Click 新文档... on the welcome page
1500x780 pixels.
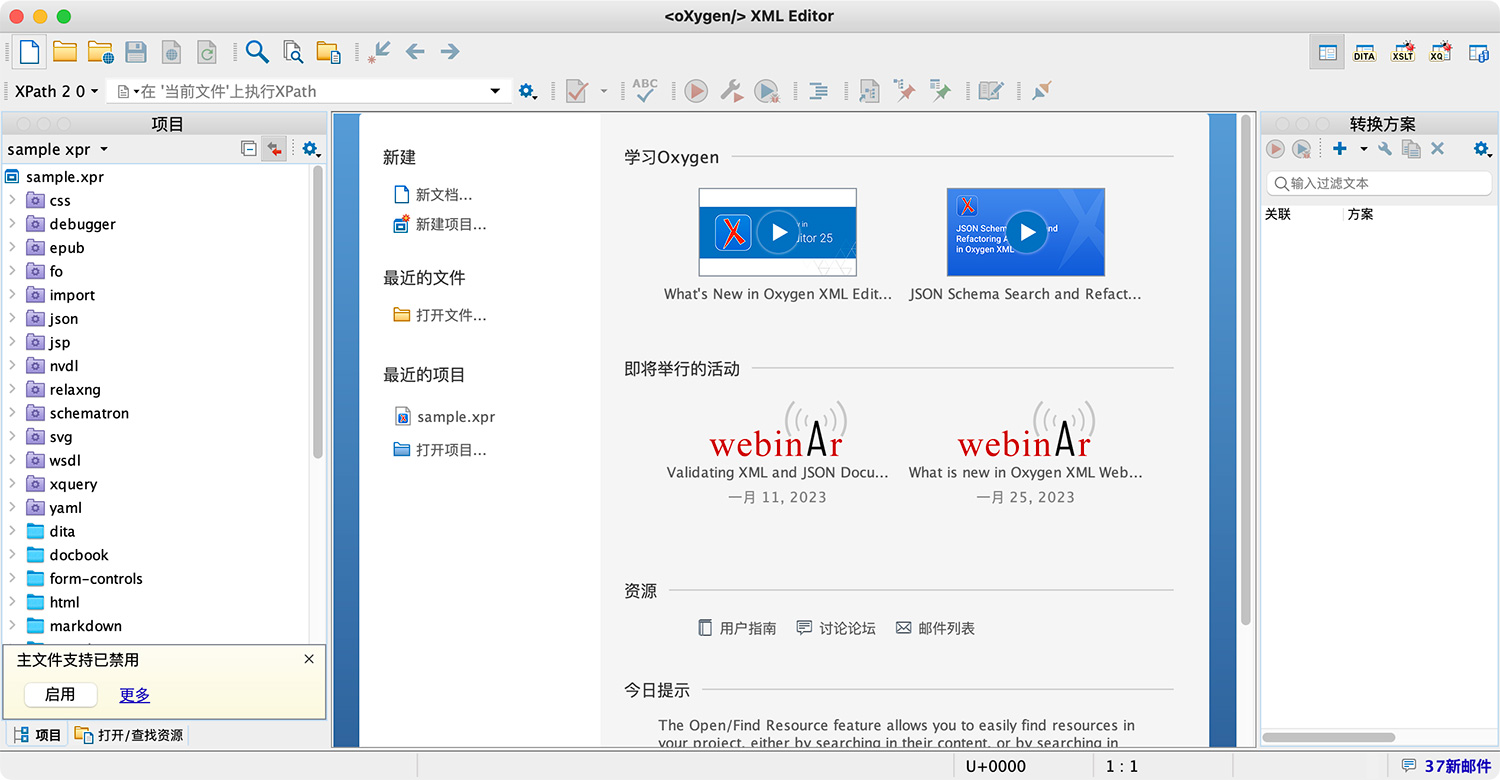click(433, 195)
